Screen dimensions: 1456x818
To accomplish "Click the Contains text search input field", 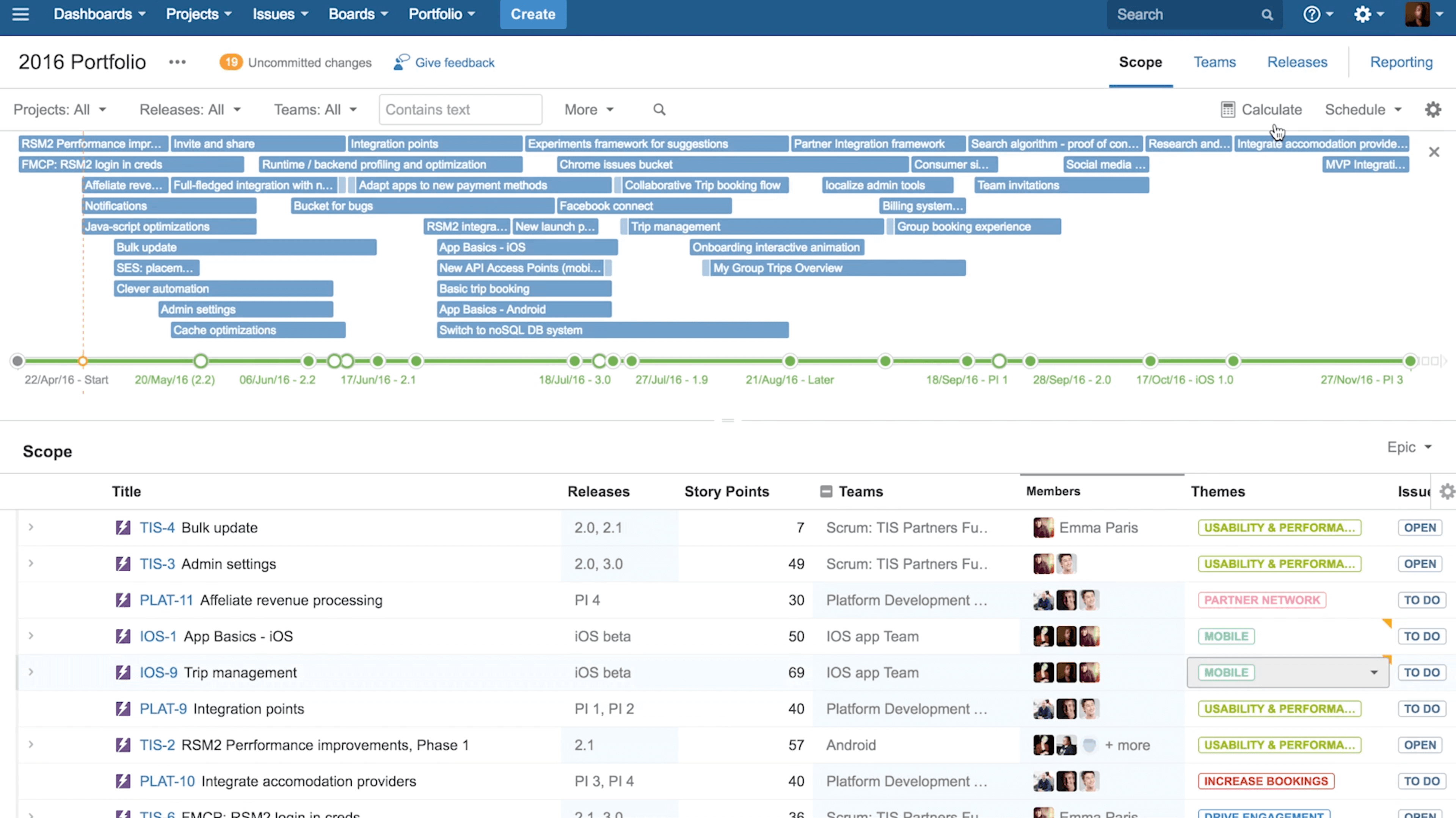I will (459, 109).
